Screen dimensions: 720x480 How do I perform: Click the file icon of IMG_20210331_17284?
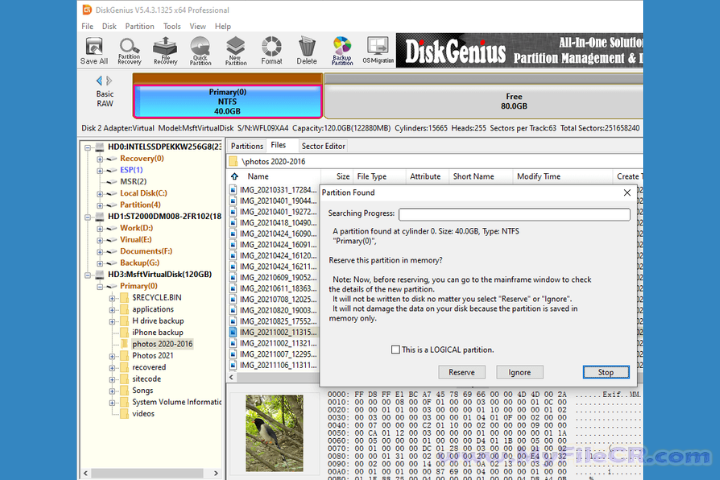click(233, 190)
